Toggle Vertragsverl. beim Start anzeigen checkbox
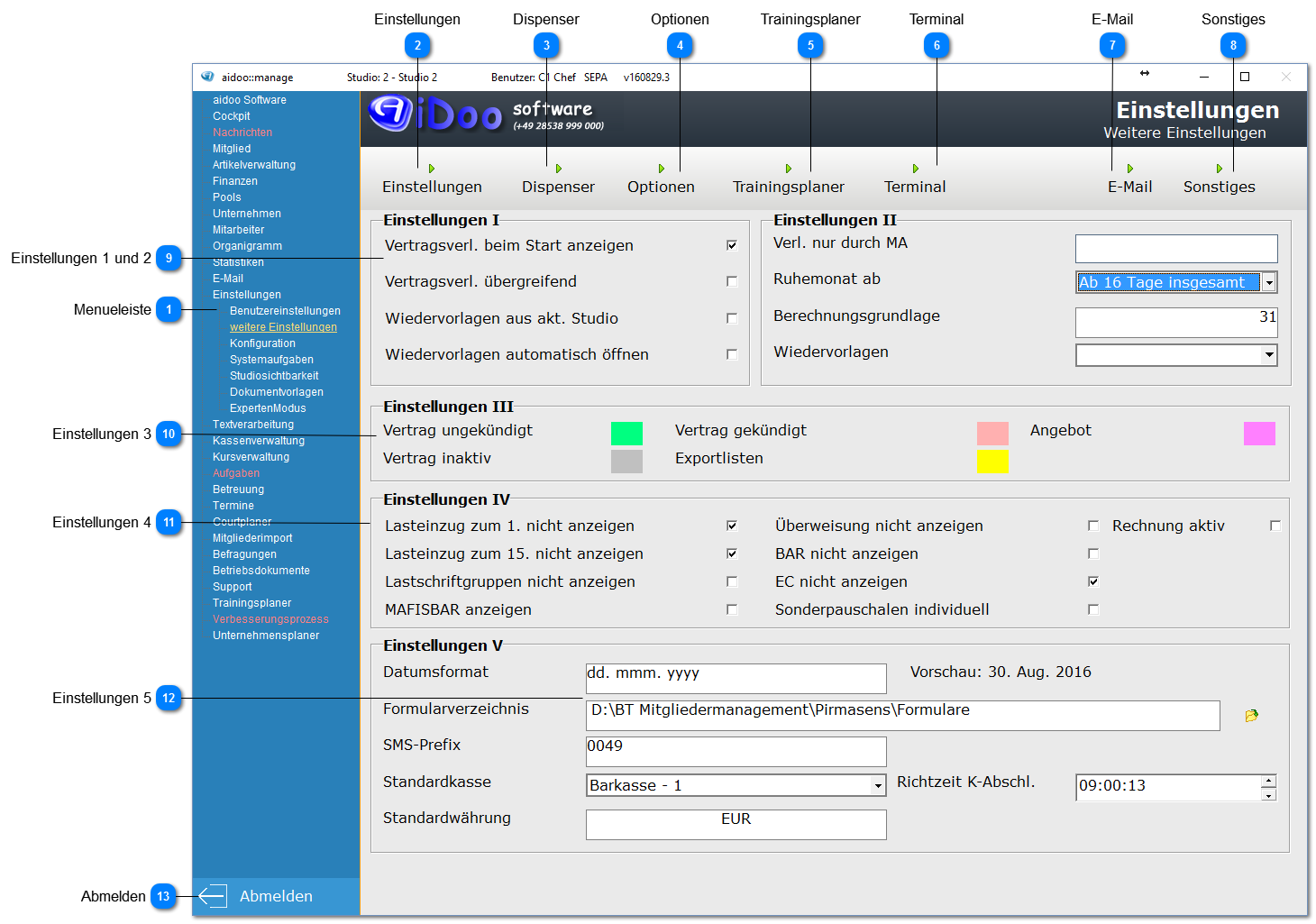 [732, 245]
